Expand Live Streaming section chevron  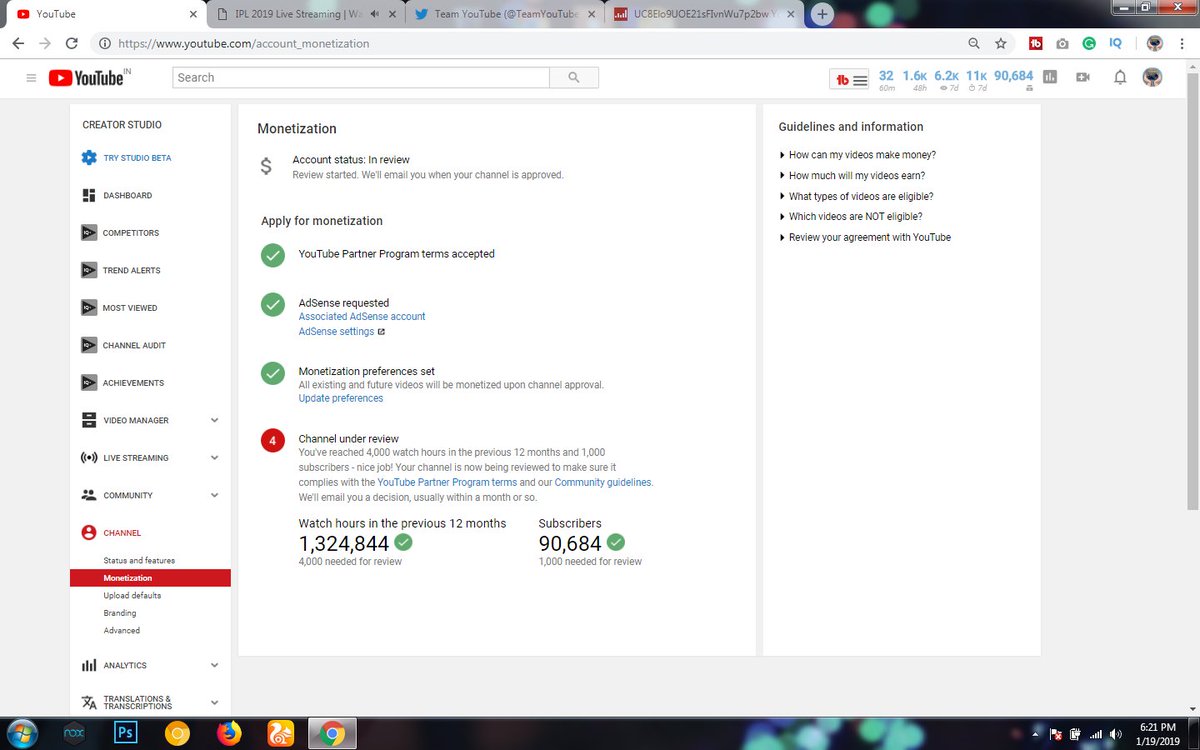coord(214,458)
